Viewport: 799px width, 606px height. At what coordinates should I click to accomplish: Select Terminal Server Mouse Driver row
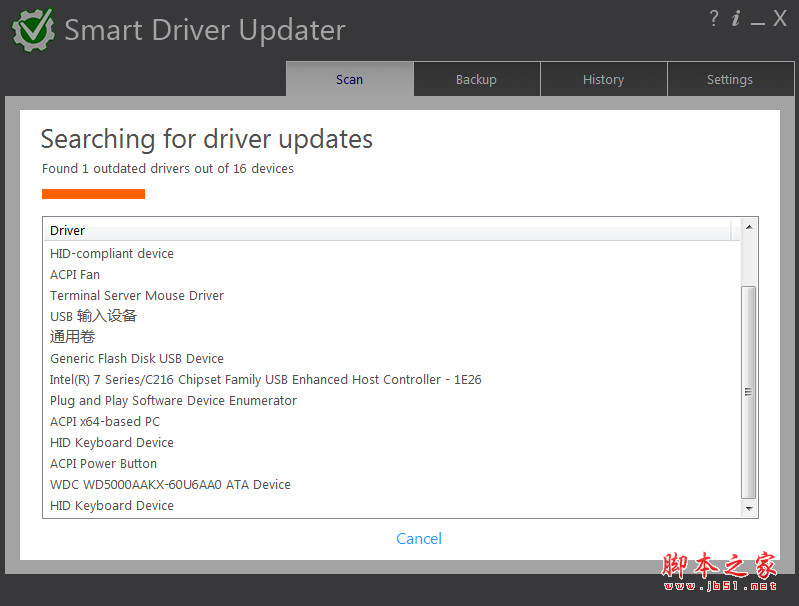click(x=391, y=295)
